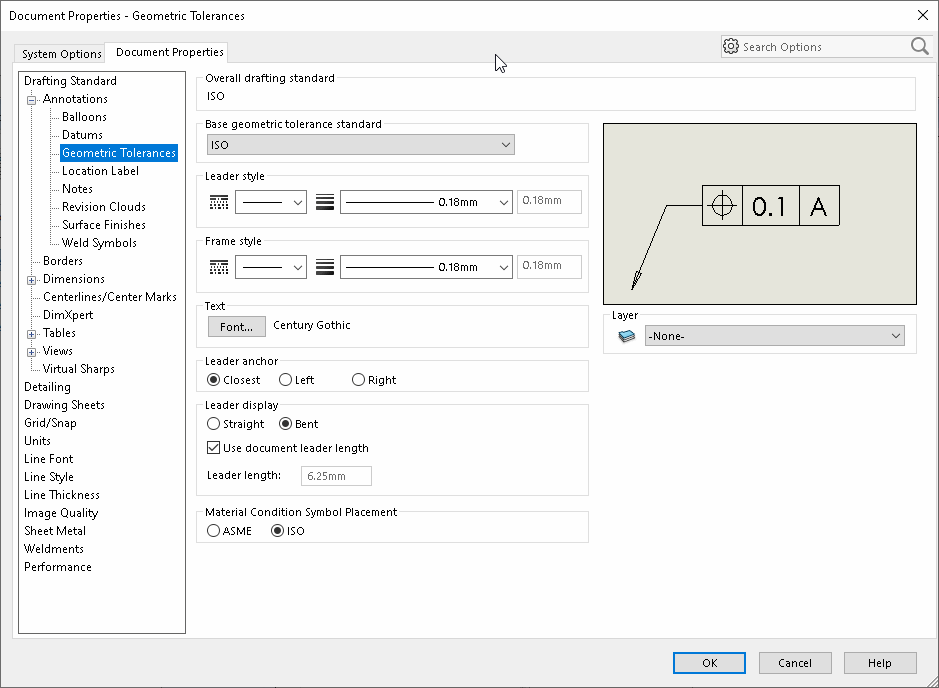Viewport: 939px width, 688px height.
Task: Close the Document Properties dialog
Action: click(923, 15)
